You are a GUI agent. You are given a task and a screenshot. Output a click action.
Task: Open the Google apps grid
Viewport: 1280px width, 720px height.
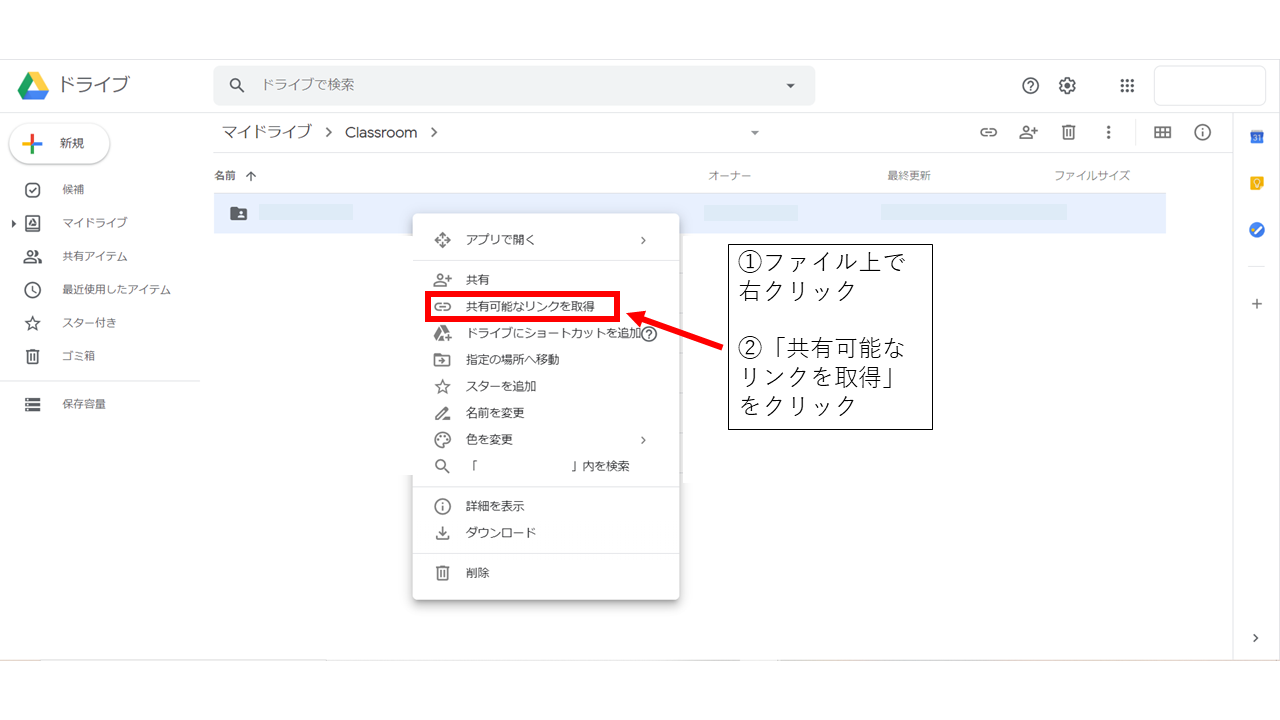click(x=1127, y=86)
